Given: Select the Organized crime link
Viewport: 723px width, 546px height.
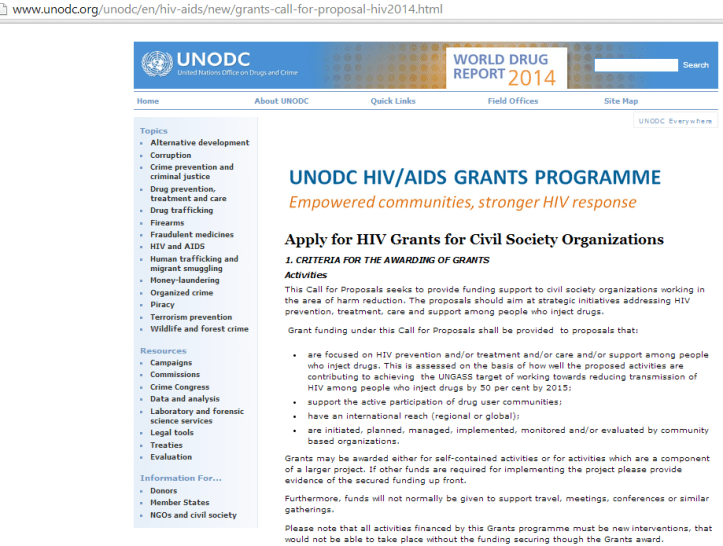Looking at the screenshot, I should point(181,293).
